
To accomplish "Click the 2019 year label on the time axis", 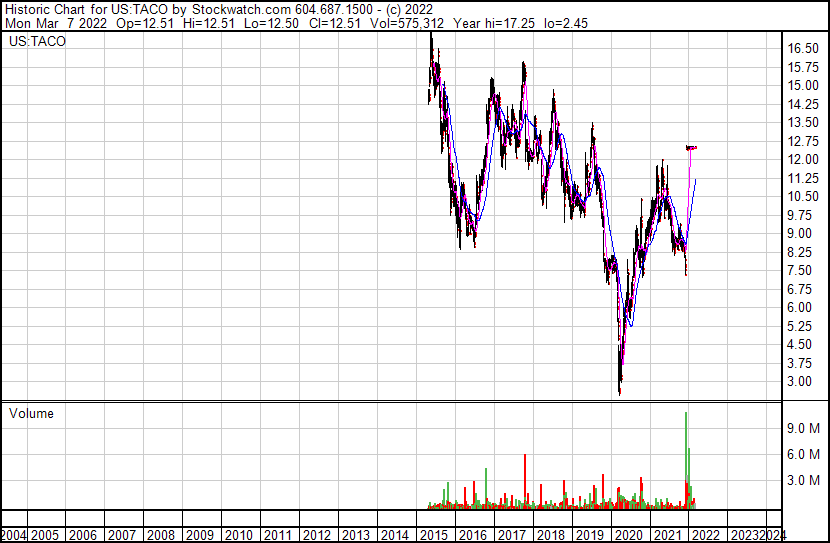I will click(x=590, y=535).
